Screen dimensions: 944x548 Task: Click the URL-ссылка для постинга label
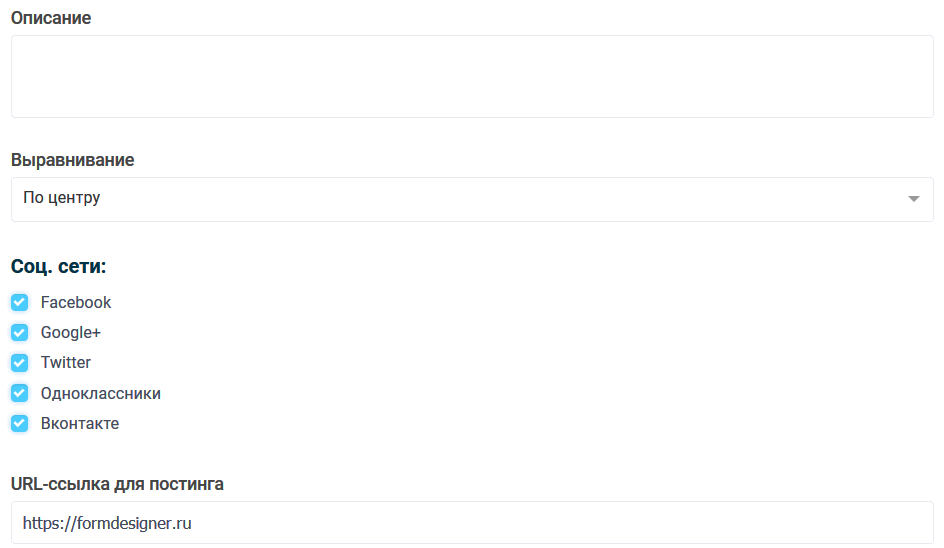click(x=117, y=484)
